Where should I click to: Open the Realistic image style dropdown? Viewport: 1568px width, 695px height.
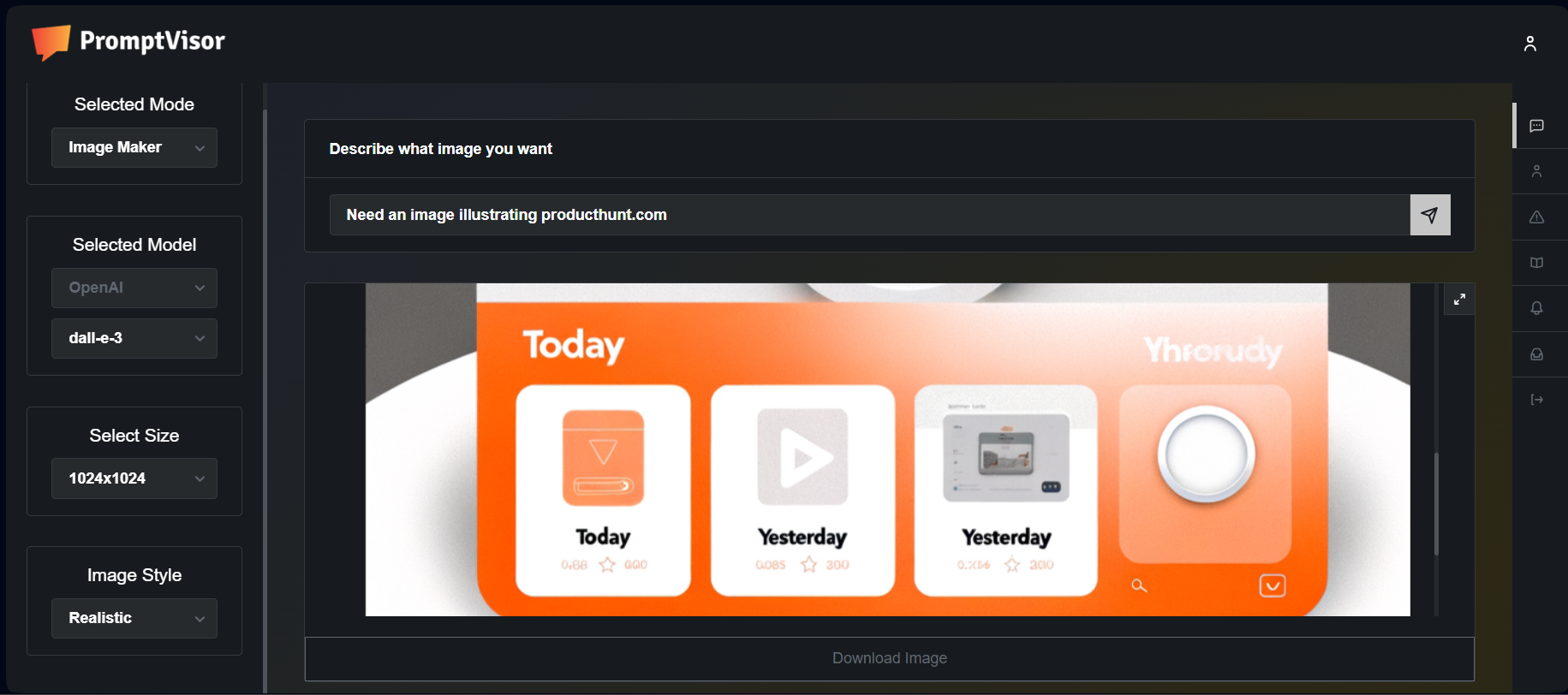[x=134, y=618]
